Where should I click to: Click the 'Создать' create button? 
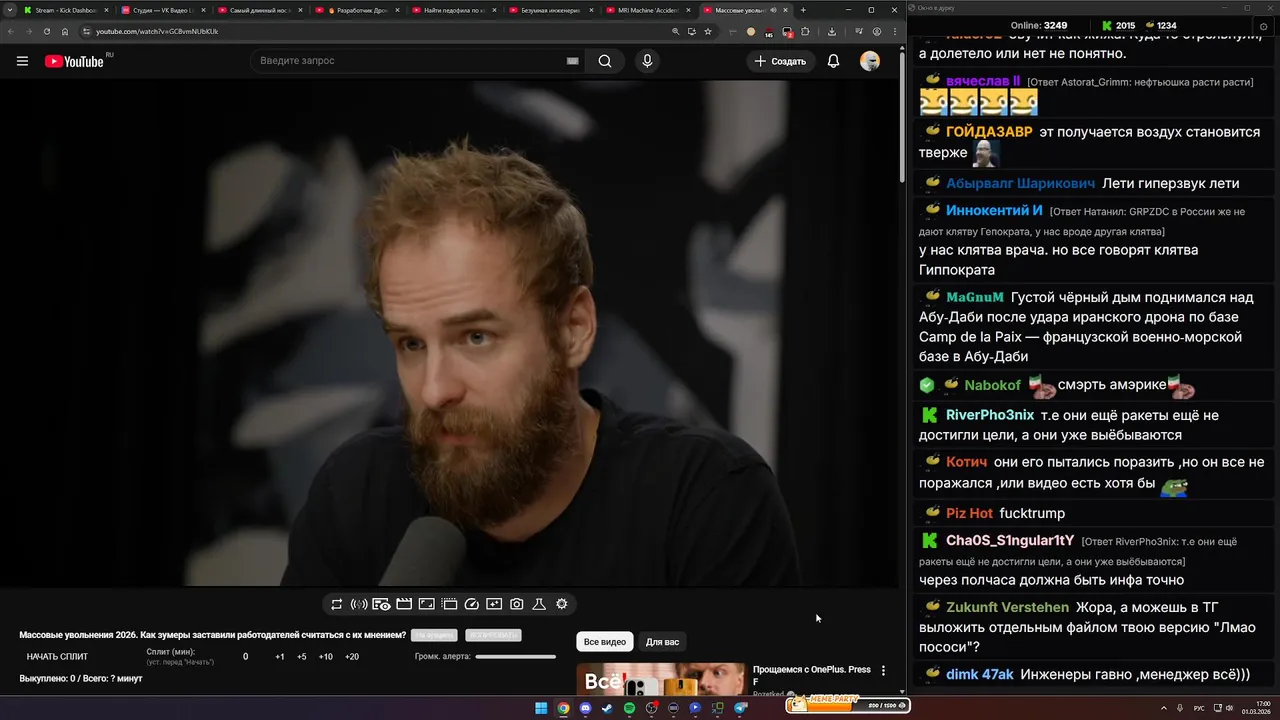tap(780, 61)
